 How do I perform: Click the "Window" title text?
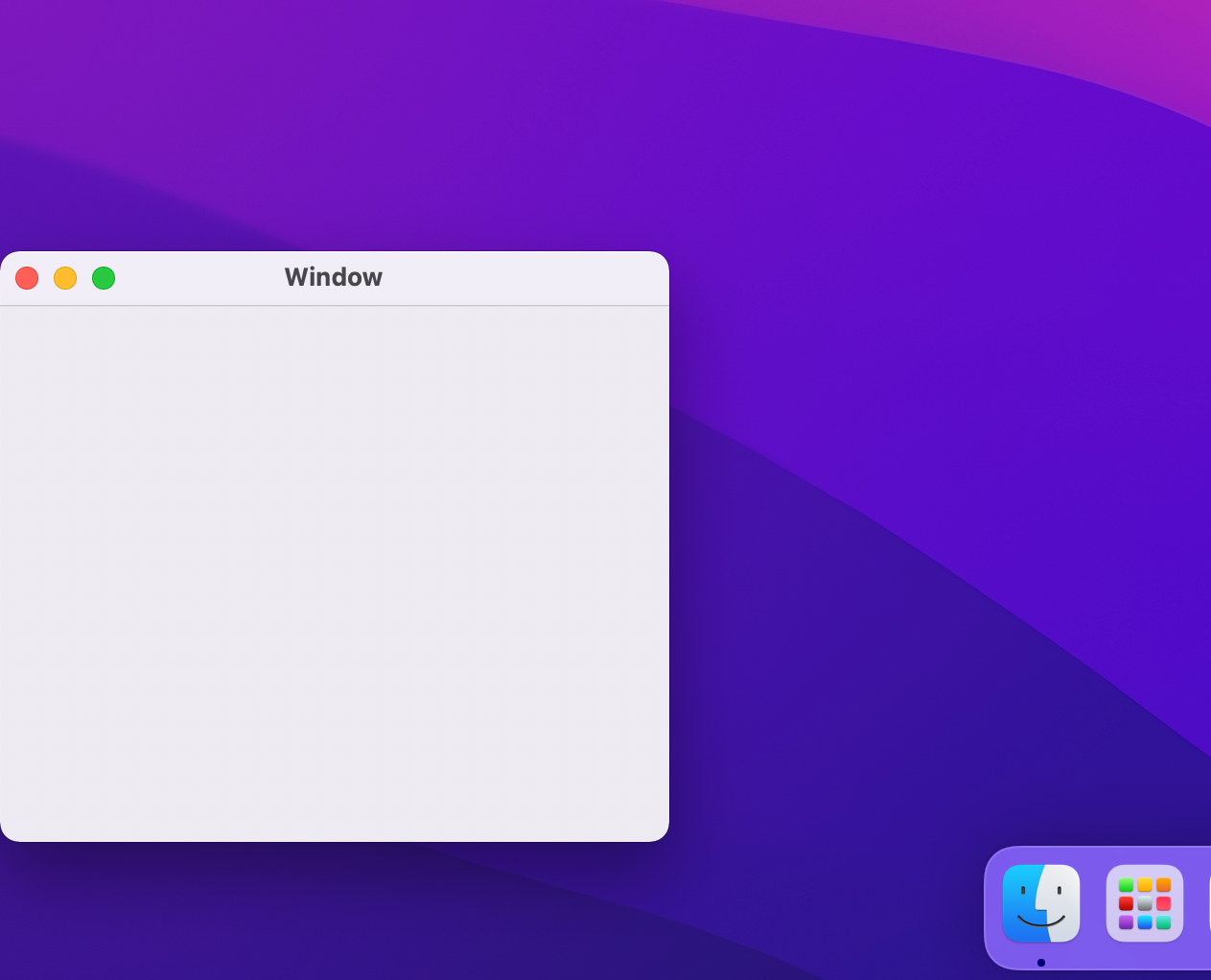tap(334, 277)
